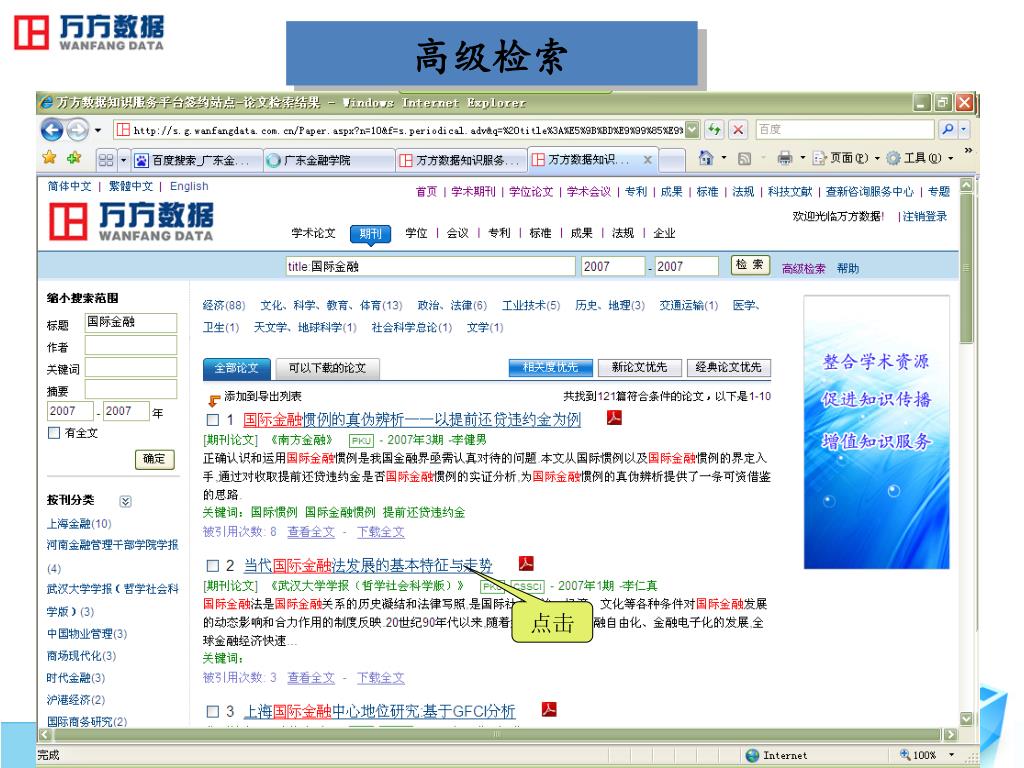Sort by 相关度优先

click(551, 368)
